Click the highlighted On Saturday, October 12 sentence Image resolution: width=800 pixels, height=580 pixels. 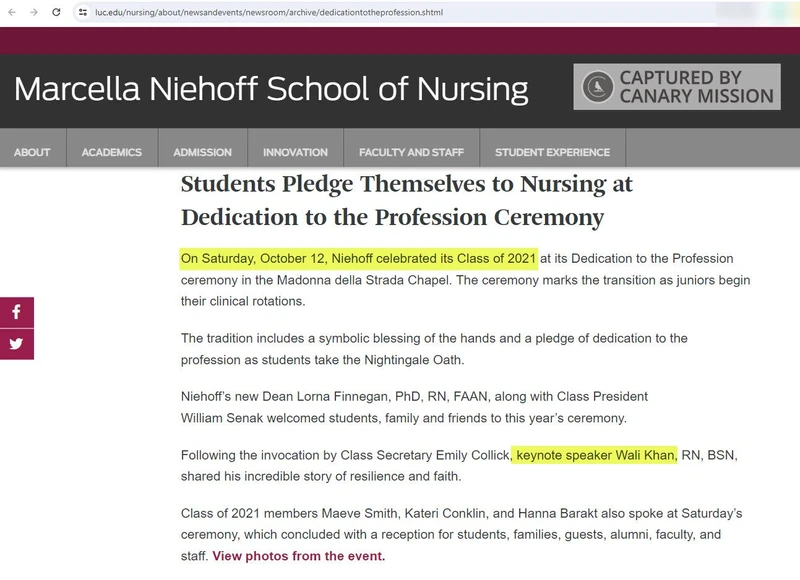click(x=359, y=259)
